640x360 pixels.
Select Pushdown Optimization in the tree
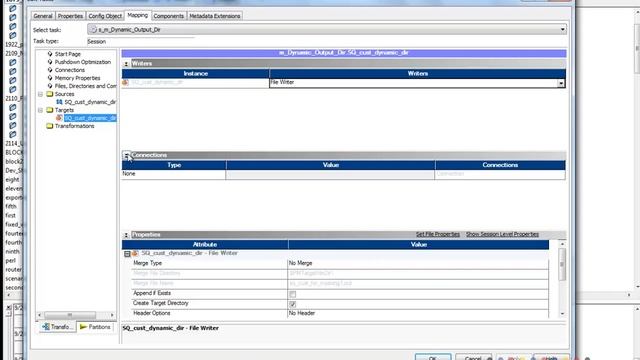[83, 62]
